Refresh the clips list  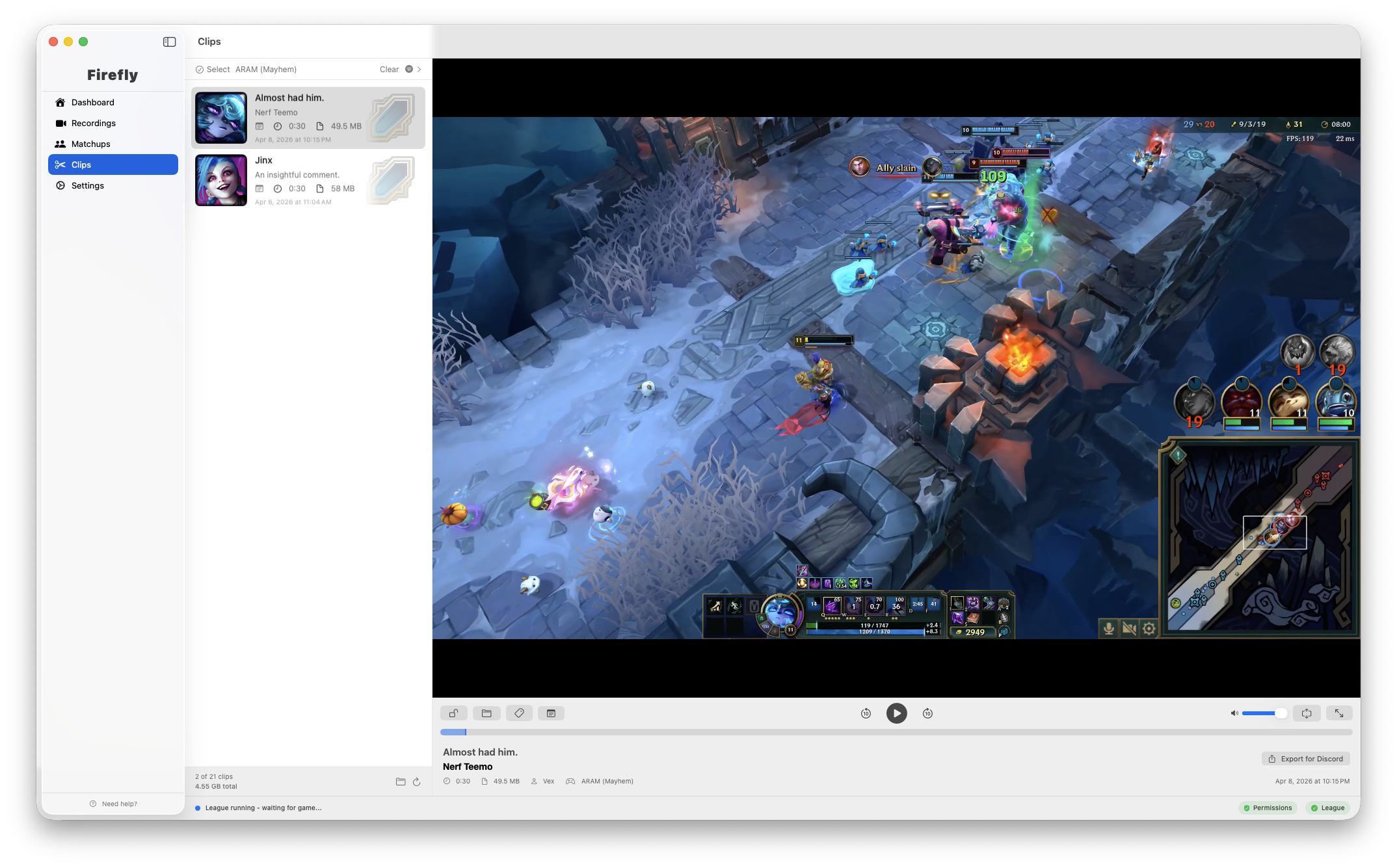pyautogui.click(x=417, y=782)
